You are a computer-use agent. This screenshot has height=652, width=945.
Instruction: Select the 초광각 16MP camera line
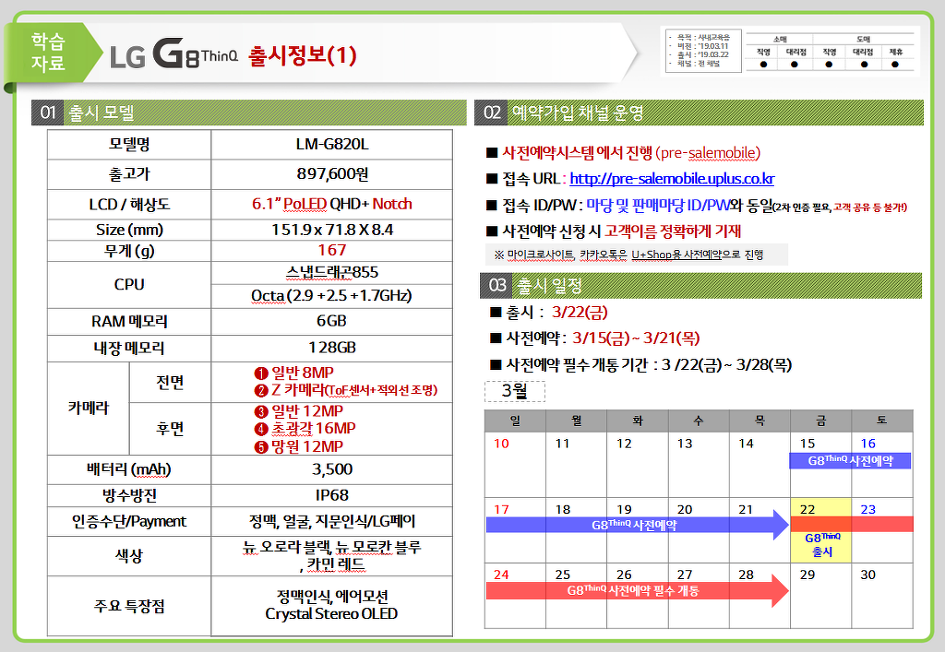click(x=304, y=428)
